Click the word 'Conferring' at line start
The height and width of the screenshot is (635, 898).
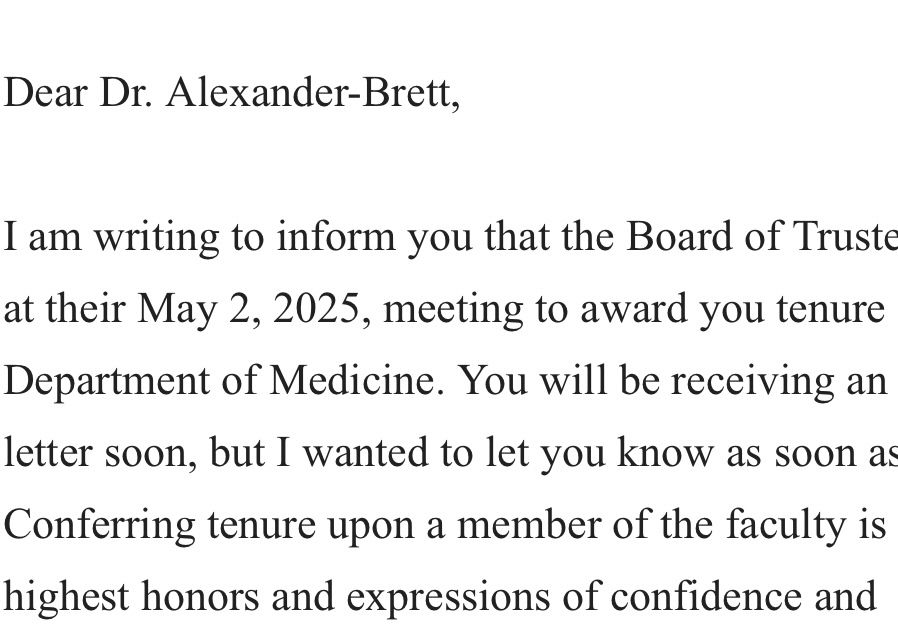pyautogui.click(x=99, y=526)
